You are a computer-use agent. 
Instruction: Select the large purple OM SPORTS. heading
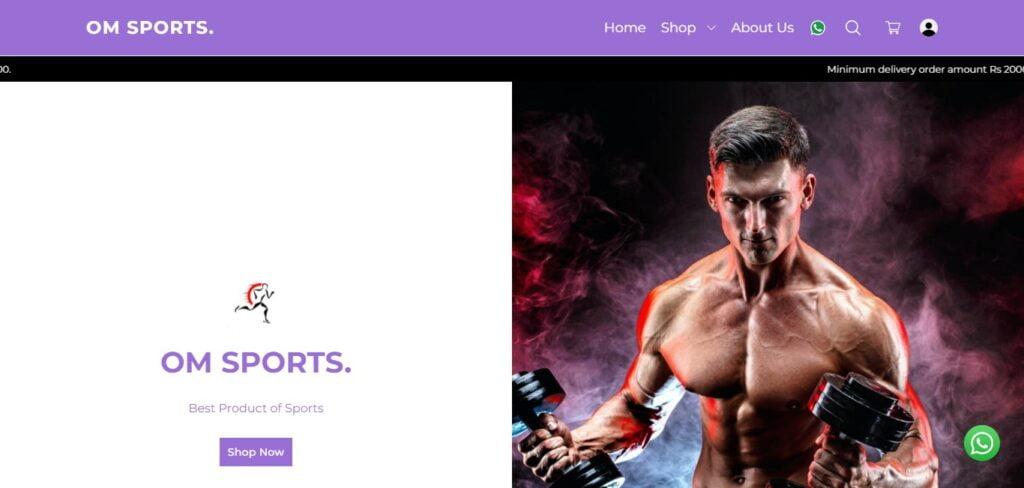click(255, 363)
